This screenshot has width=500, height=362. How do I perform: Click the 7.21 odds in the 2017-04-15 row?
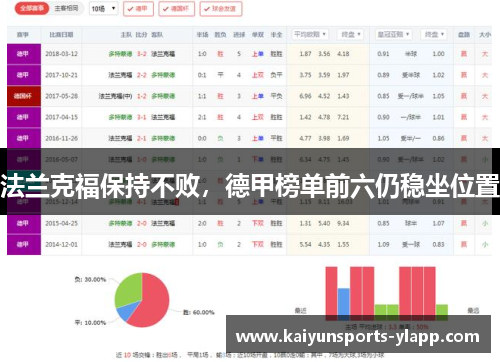click(x=343, y=117)
